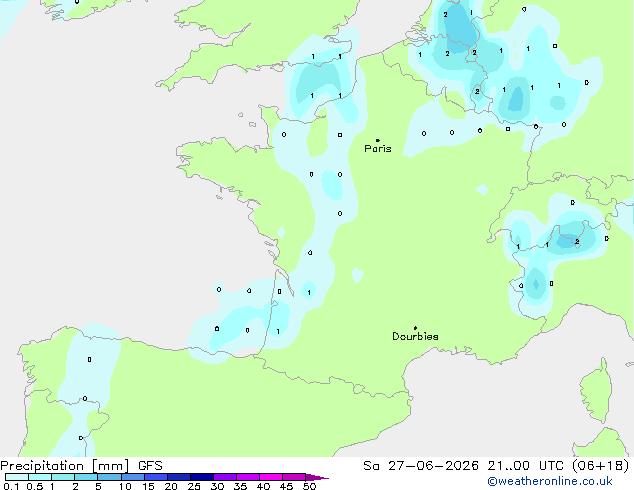Click the '21..00 UTC' forecast time
Image resolution: width=634 pixels, height=490 pixels.
click(x=526, y=466)
